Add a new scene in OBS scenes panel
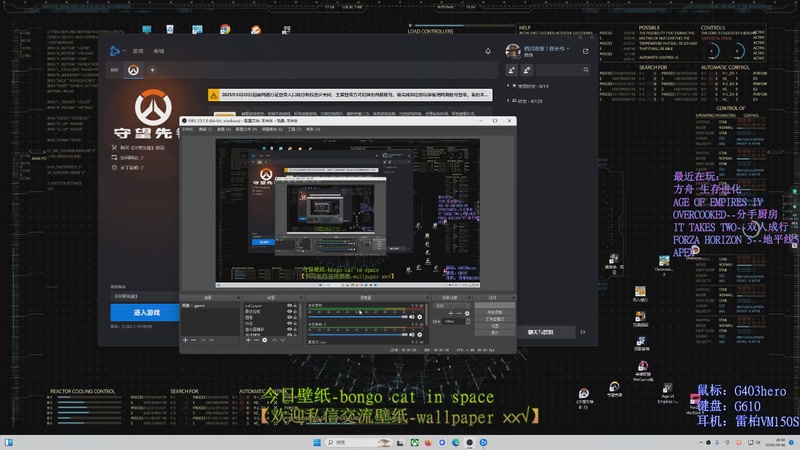This screenshot has width=800, height=450. tap(185, 340)
